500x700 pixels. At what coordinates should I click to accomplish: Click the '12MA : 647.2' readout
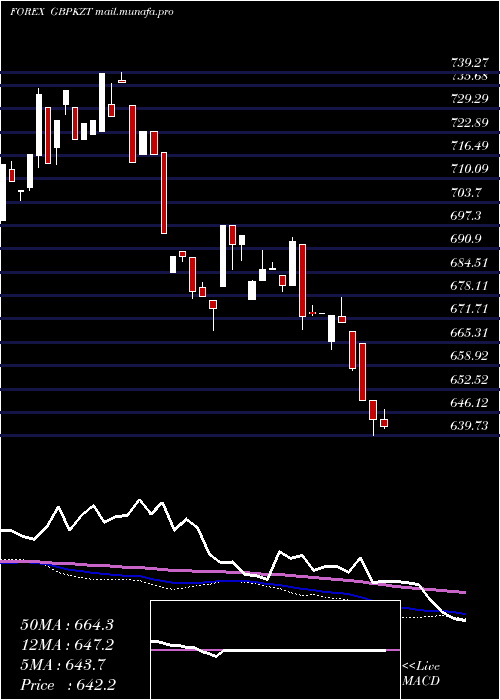point(67,645)
